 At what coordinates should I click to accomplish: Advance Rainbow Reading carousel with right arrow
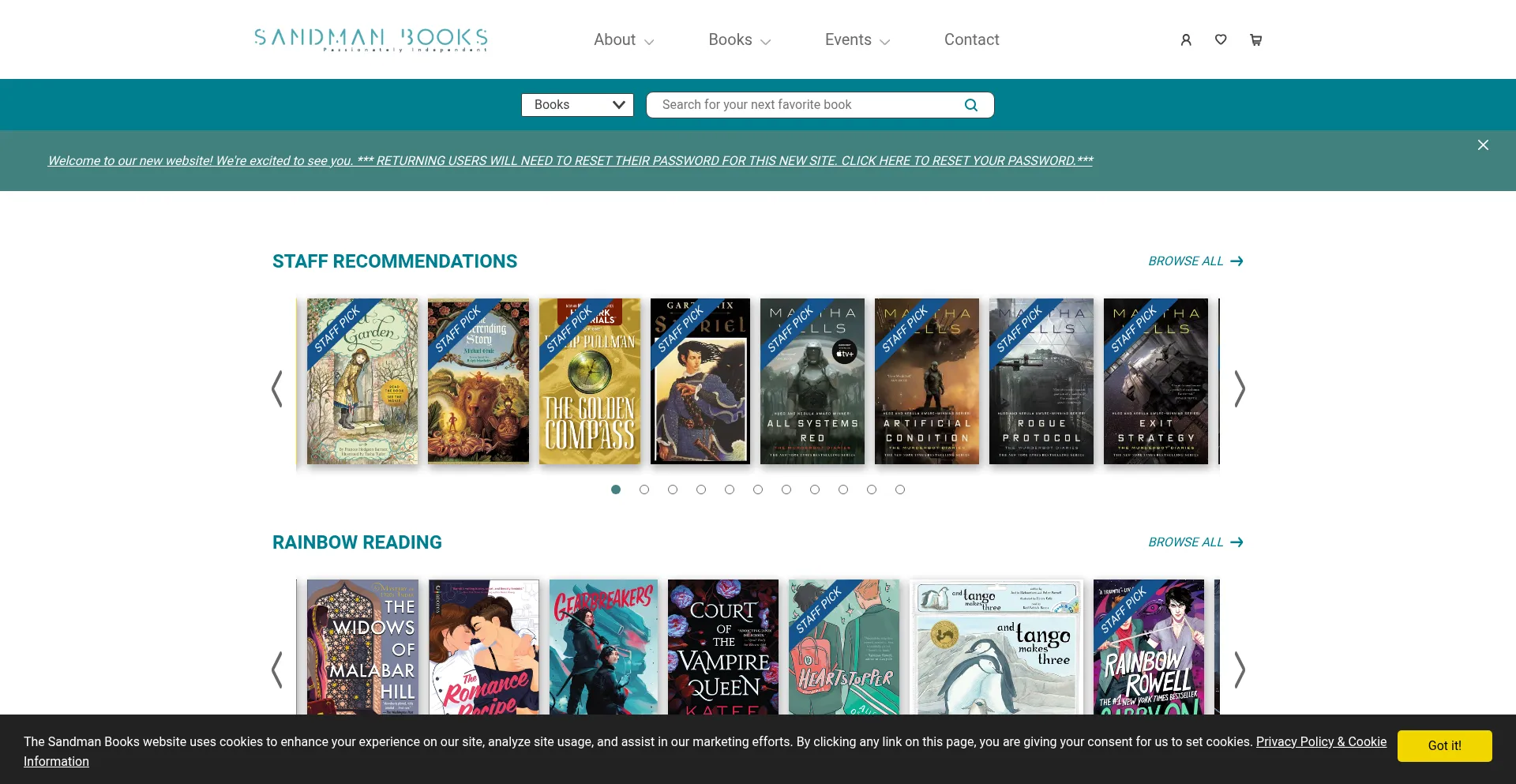click(1240, 670)
